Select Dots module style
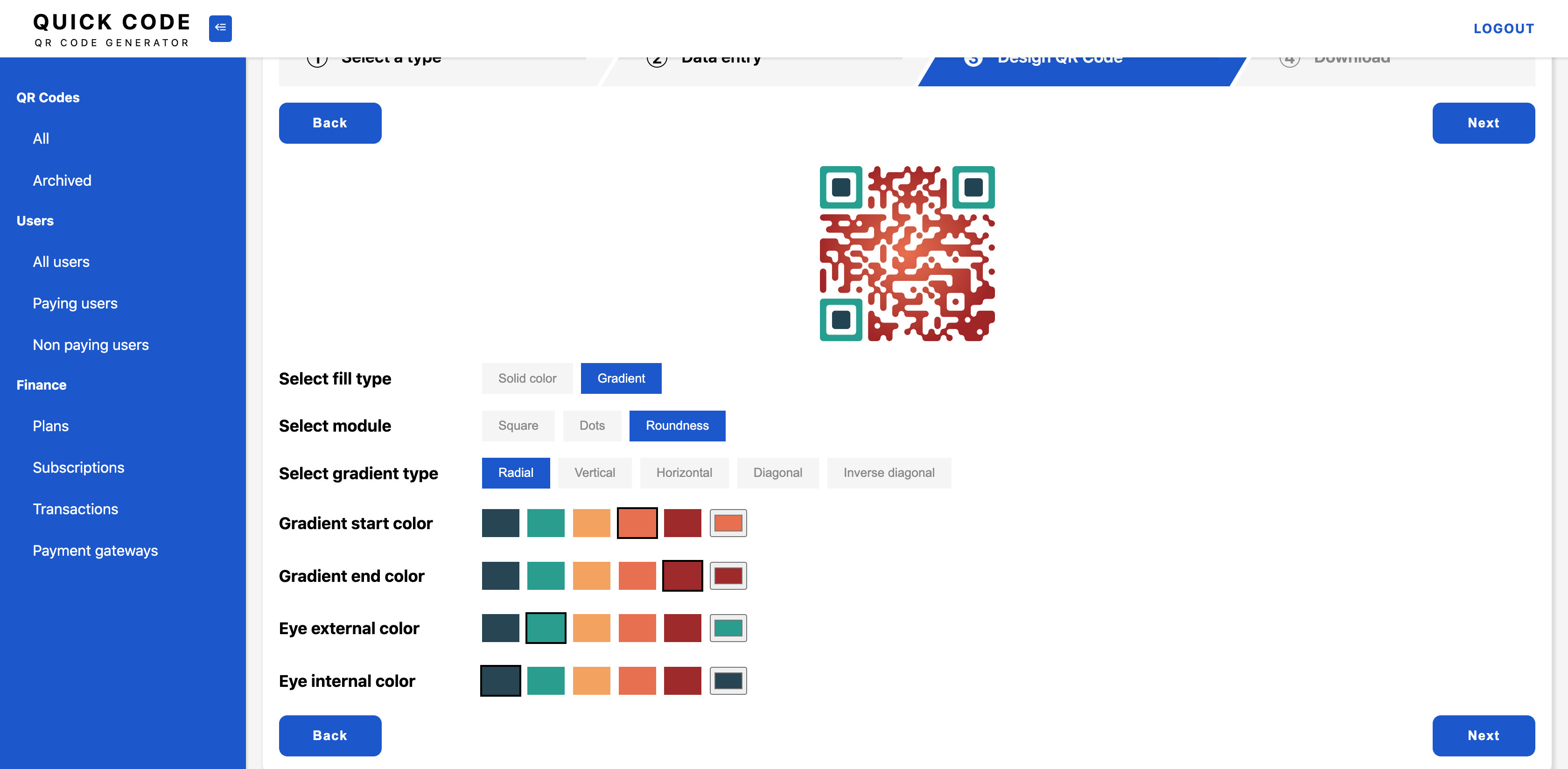The height and width of the screenshot is (769, 1568). (592, 426)
